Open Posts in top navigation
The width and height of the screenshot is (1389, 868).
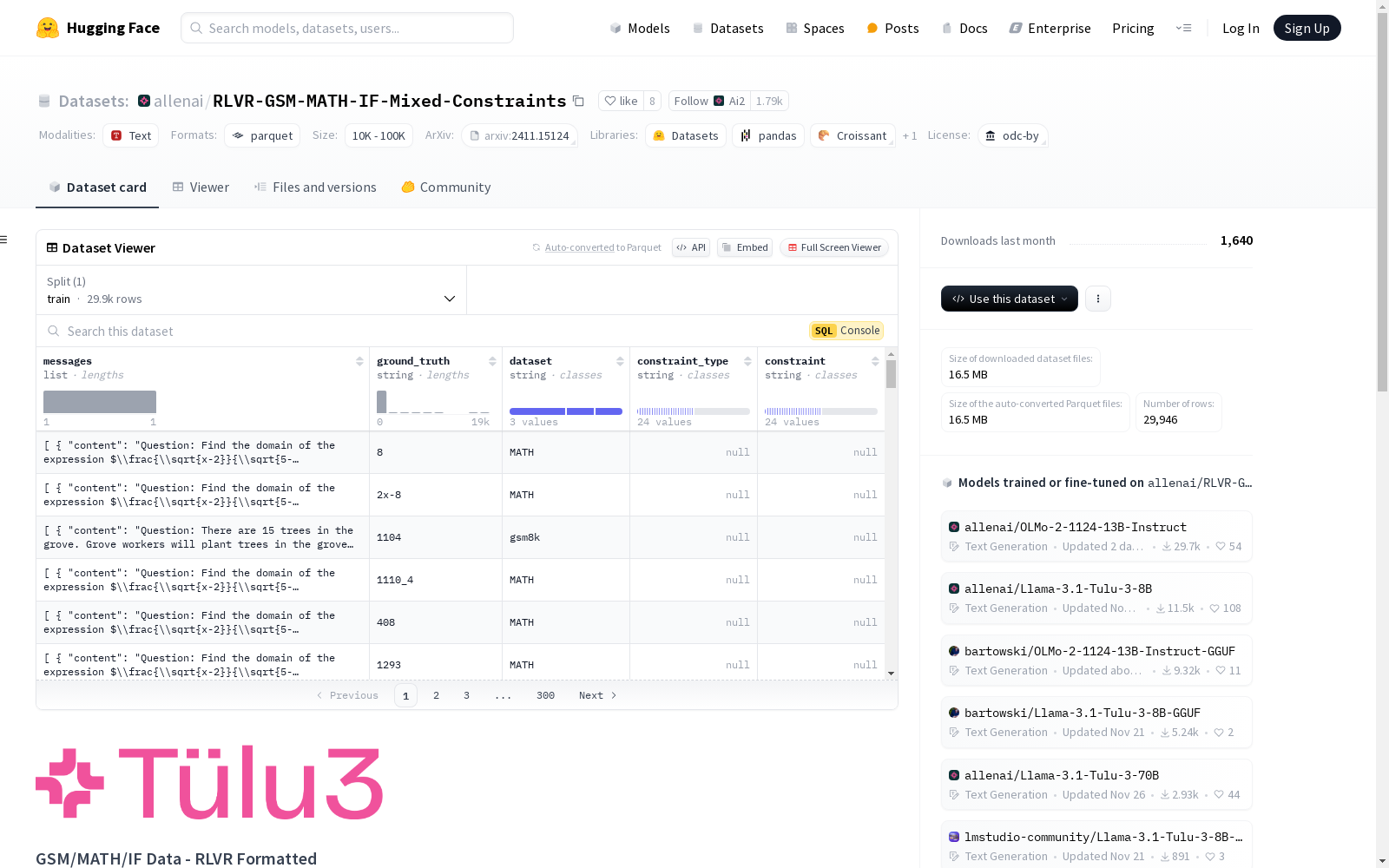click(892, 28)
